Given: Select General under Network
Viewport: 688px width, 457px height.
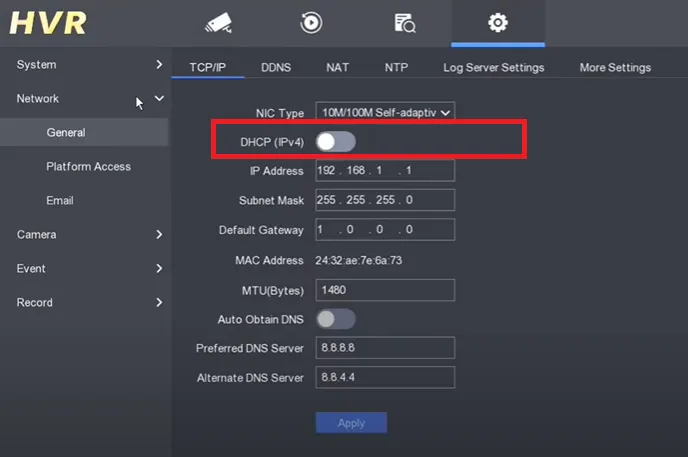Looking at the screenshot, I should [x=84, y=132].
